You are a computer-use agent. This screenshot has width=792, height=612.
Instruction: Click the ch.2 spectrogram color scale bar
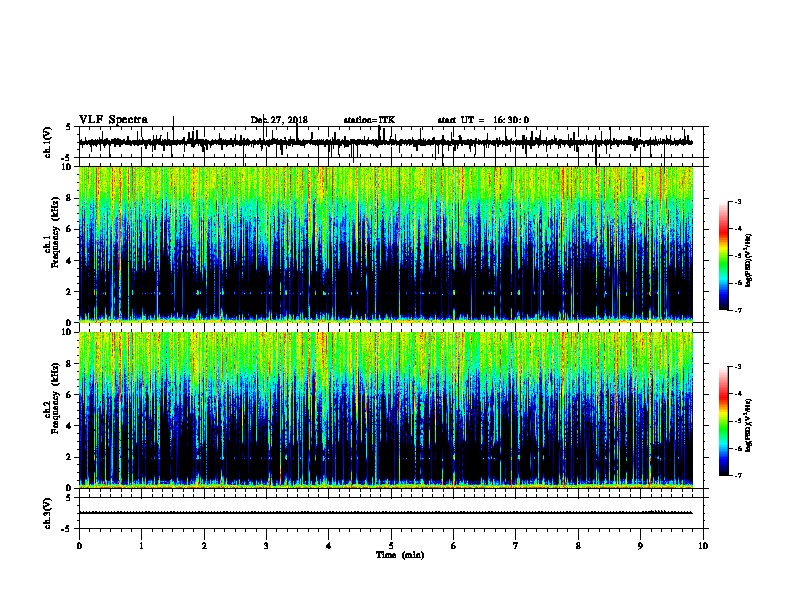click(723, 421)
